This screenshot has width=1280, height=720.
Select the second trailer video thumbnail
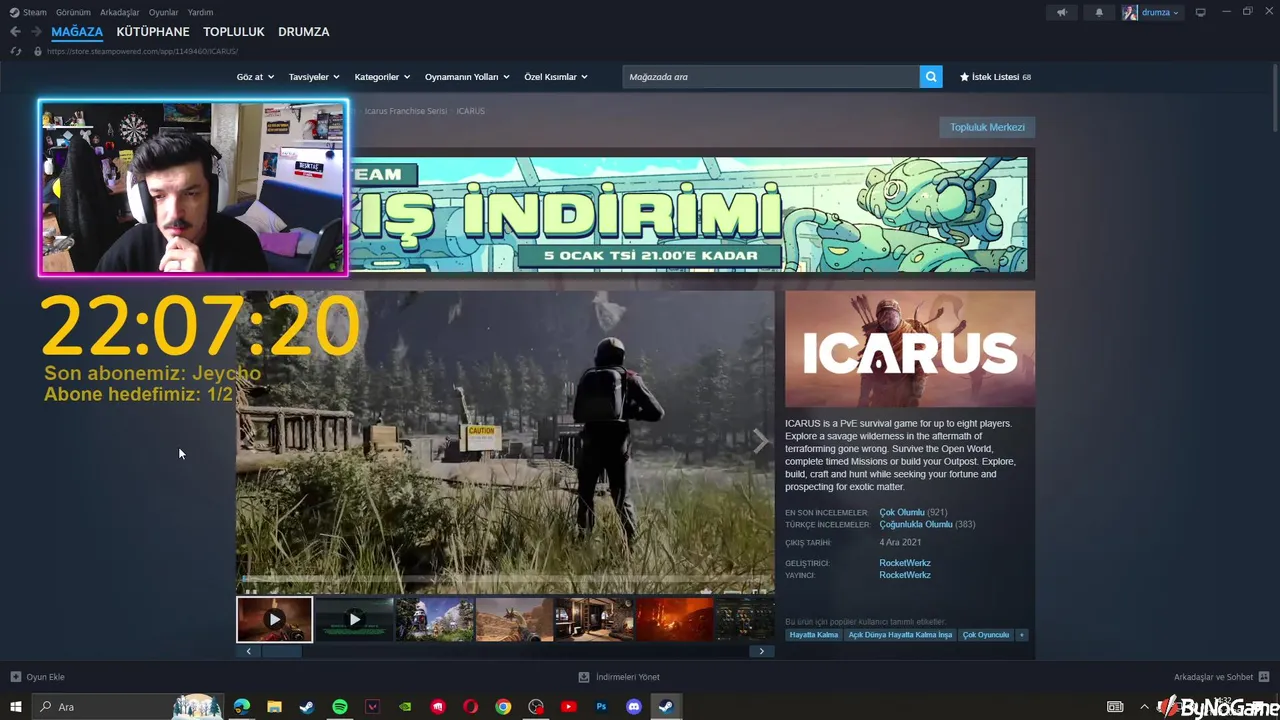[354, 619]
